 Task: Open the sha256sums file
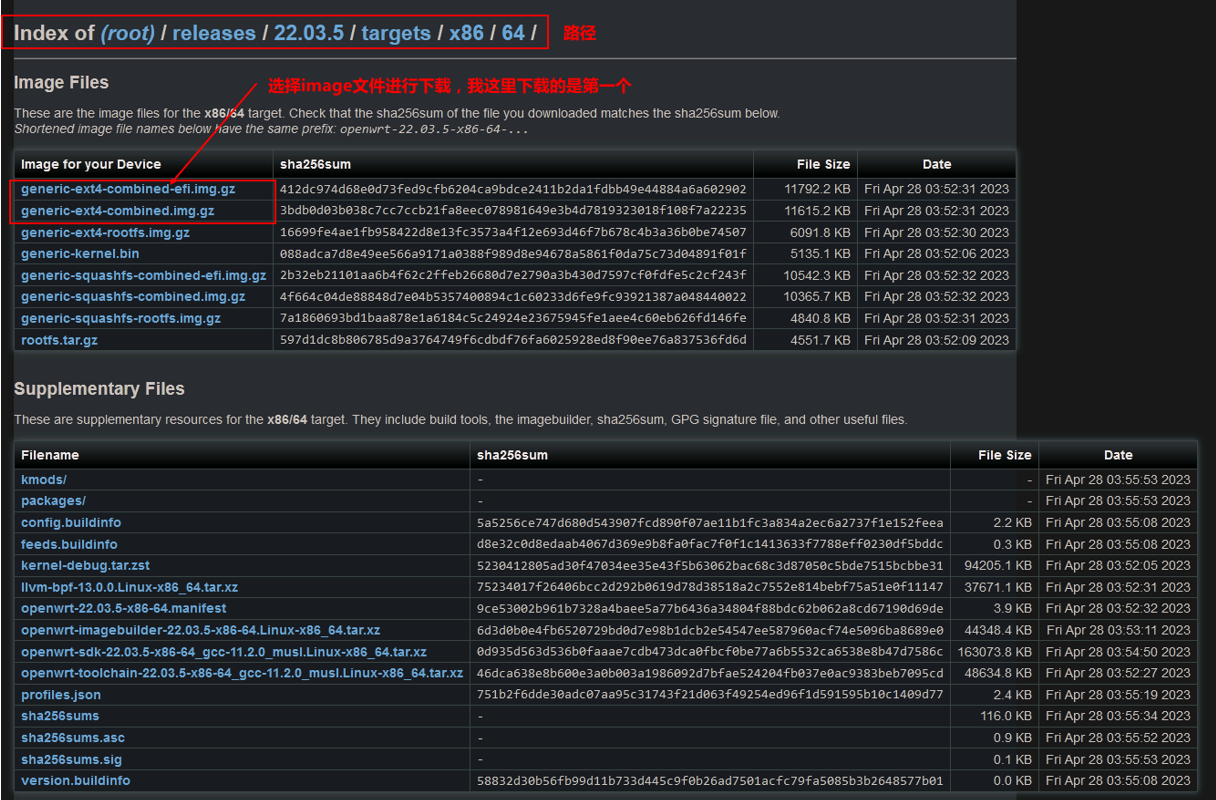coord(60,716)
